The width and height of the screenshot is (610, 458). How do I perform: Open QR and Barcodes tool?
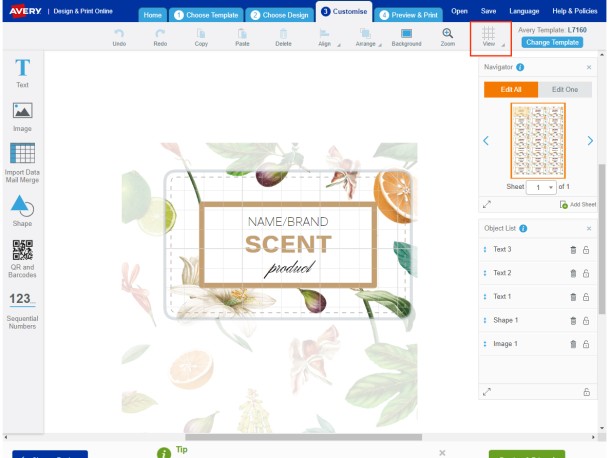(x=22, y=258)
